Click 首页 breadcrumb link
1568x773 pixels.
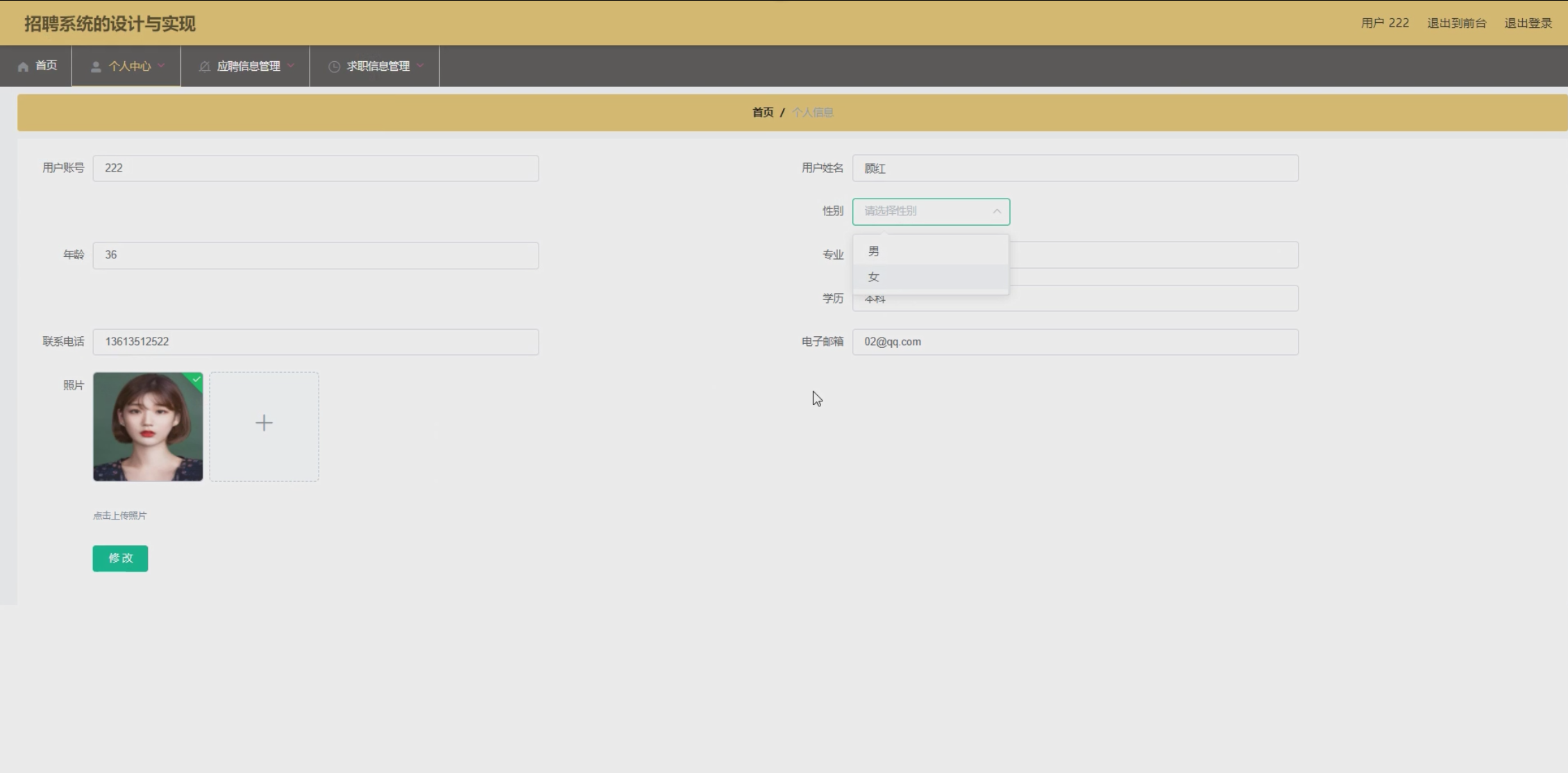pyautogui.click(x=762, y=113)
